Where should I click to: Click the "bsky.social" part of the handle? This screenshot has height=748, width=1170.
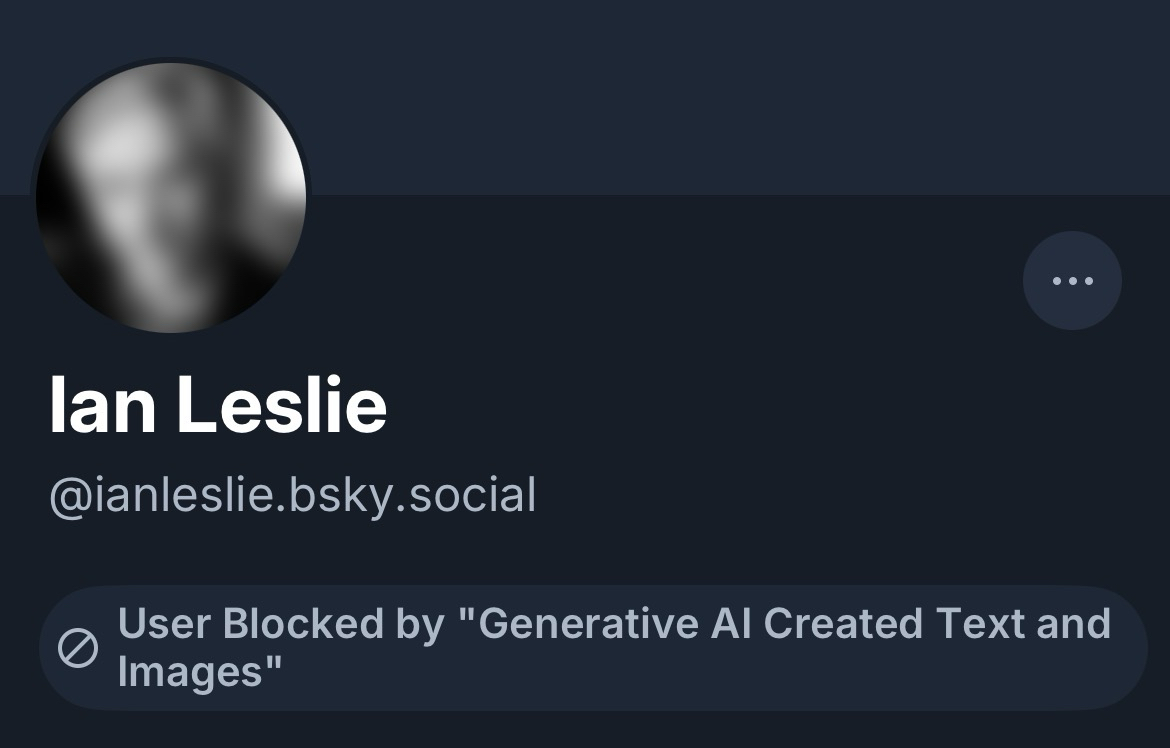coord(412,495)
